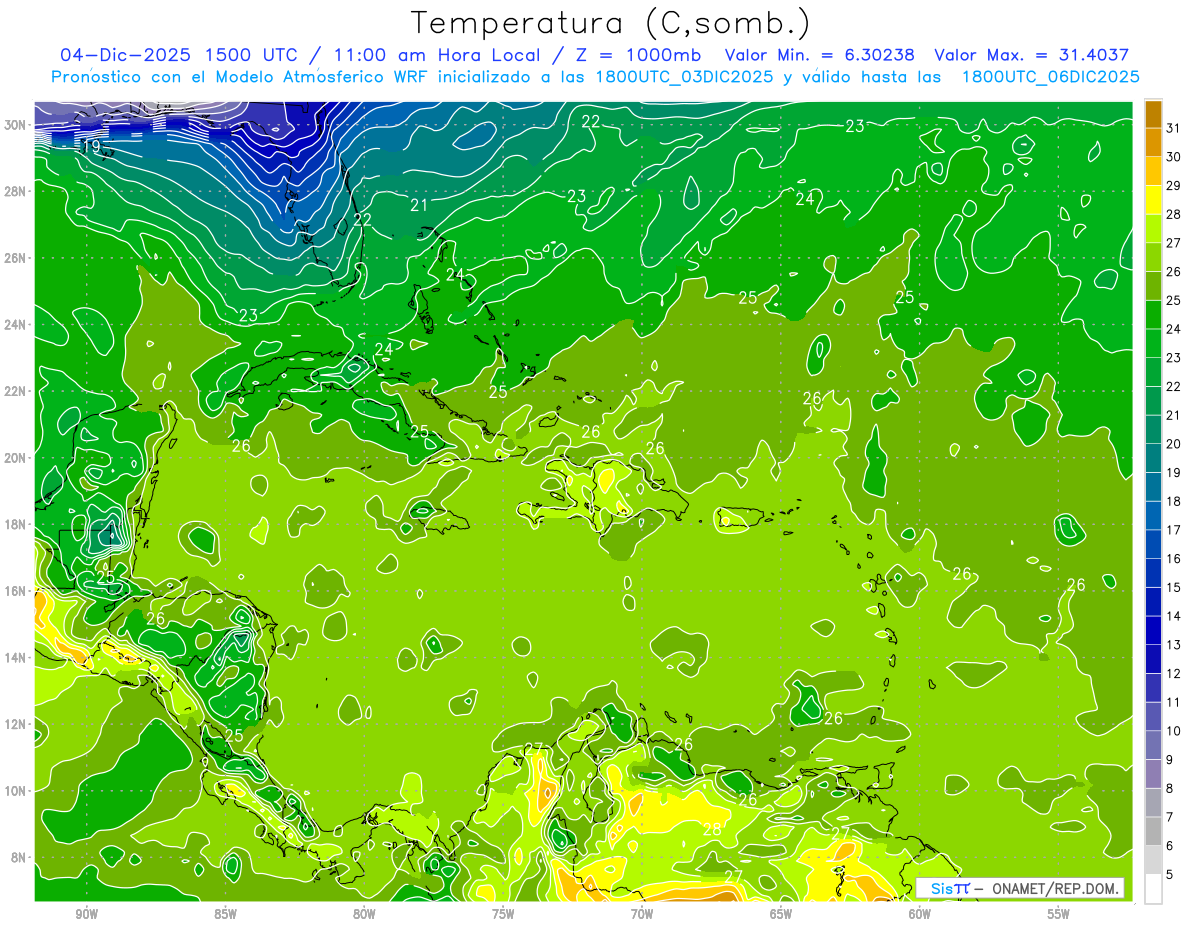Click the '18' label on the color scale
1200x927 pixels.
(x=1173, y=501)
